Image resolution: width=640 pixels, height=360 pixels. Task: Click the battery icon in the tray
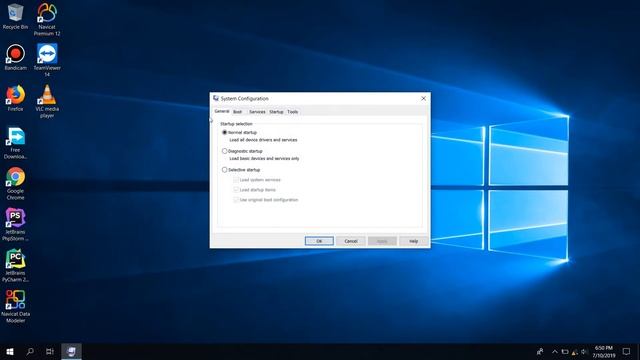click(565, 351)
